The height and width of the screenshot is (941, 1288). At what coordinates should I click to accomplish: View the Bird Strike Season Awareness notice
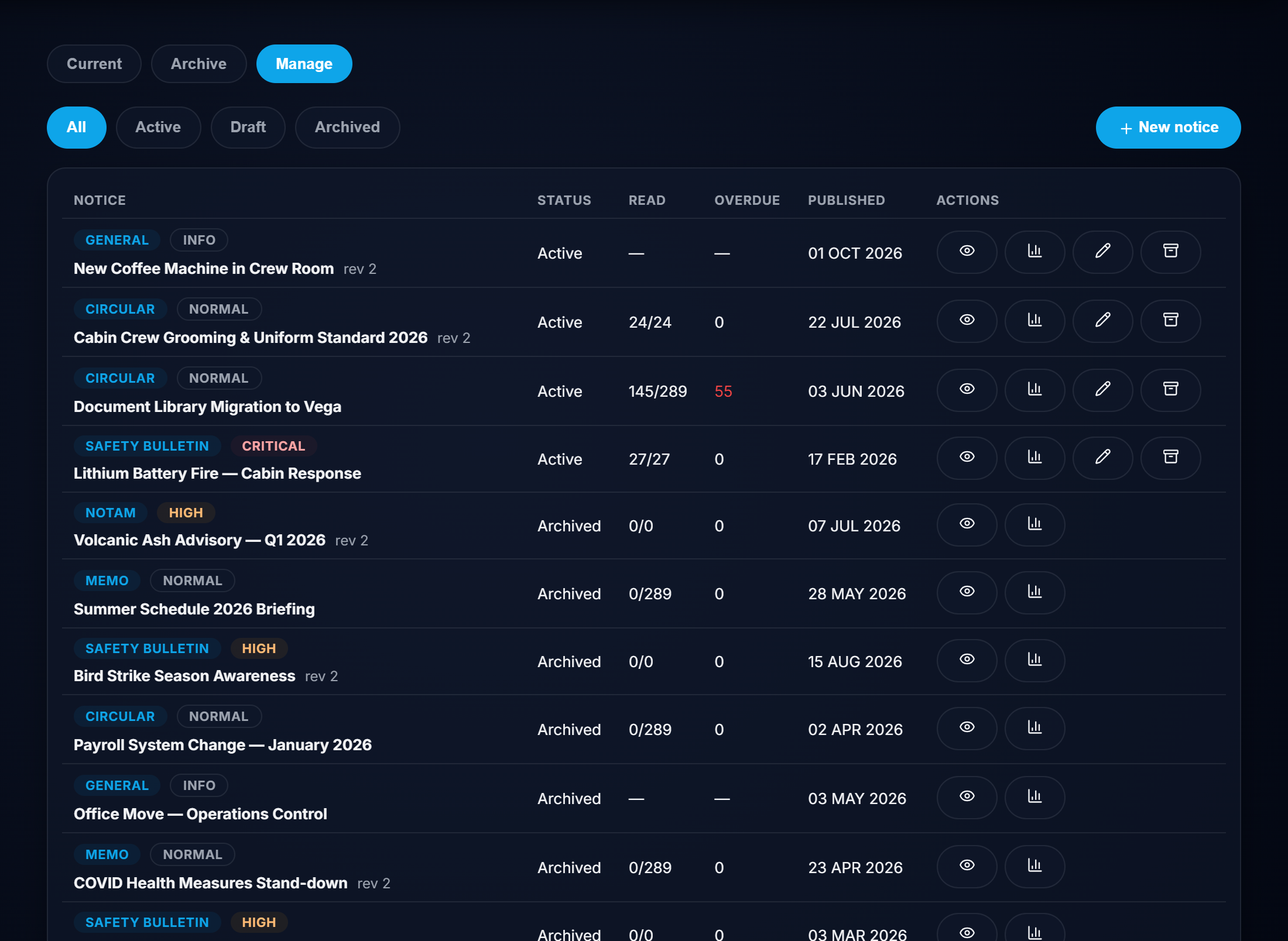(x=967, y=661)
